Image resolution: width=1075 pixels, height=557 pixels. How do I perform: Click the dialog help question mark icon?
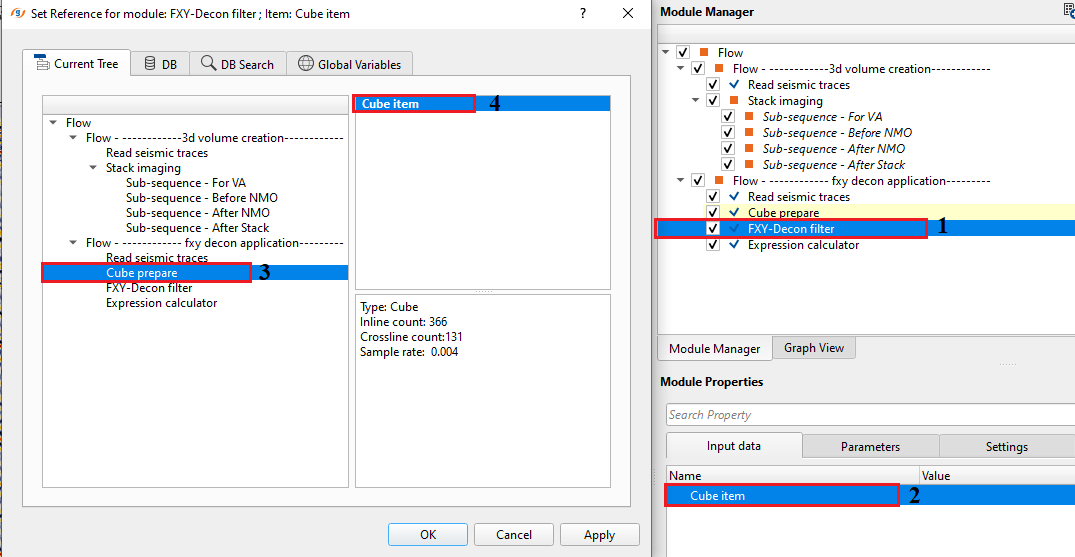pos(583,13)
